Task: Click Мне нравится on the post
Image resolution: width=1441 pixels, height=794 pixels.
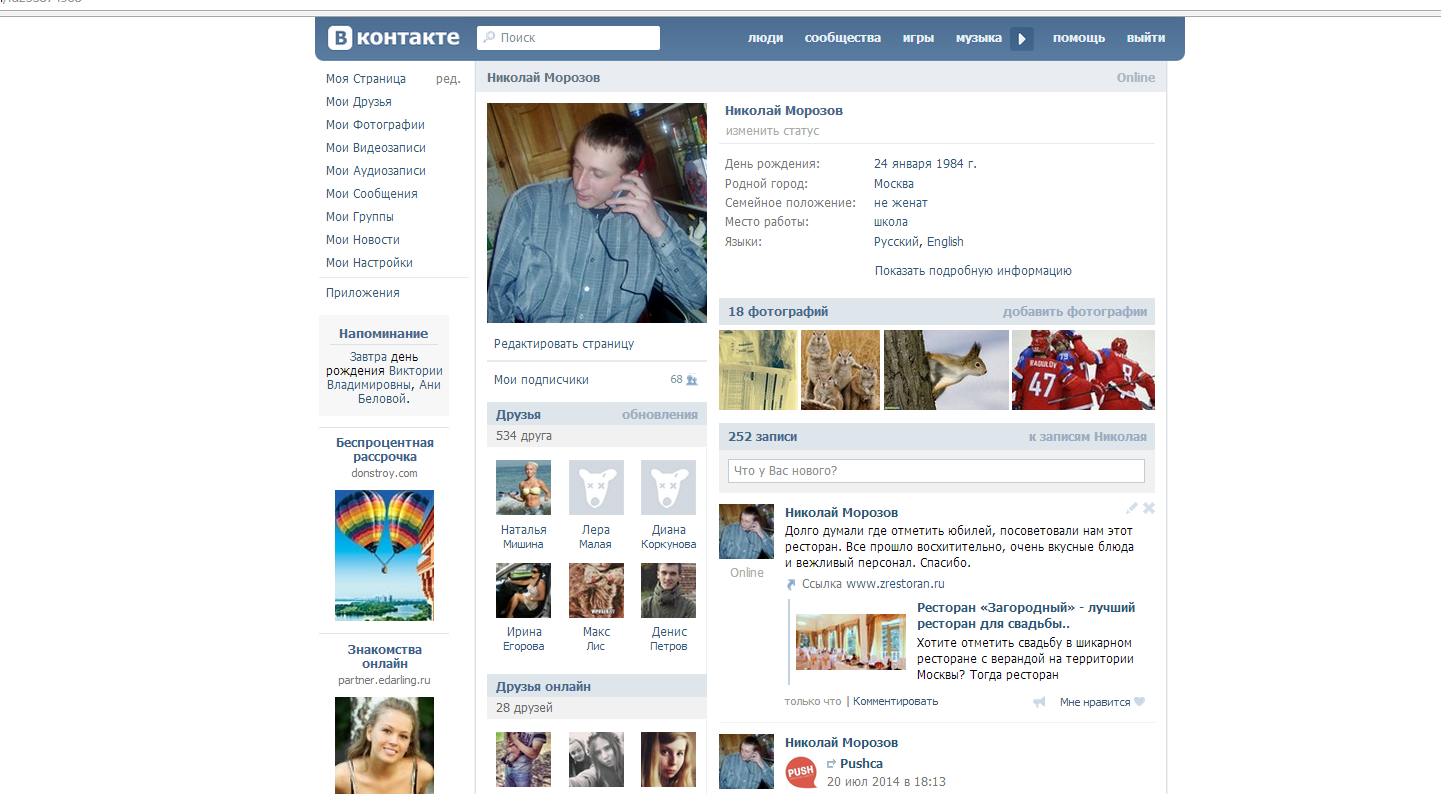Action: point(1095,702)
